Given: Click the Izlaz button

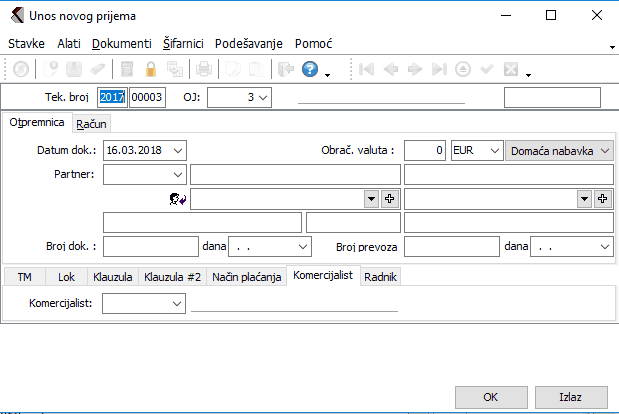Looking at the screenshot, I should pos(571,396).
